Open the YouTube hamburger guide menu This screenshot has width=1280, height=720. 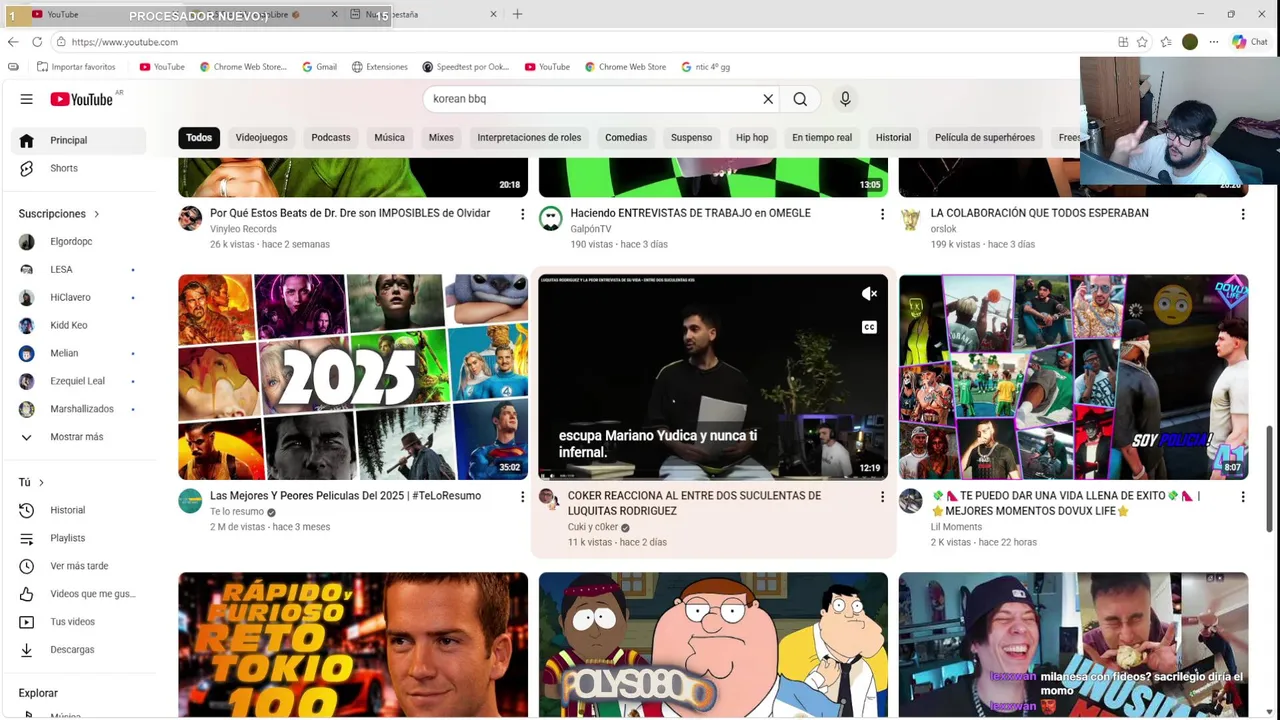(x=27, y=99)
